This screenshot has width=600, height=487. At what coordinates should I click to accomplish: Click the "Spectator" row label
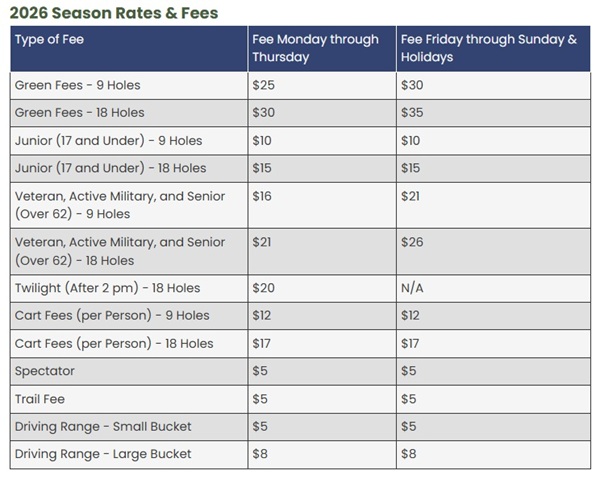click(44, 371)
